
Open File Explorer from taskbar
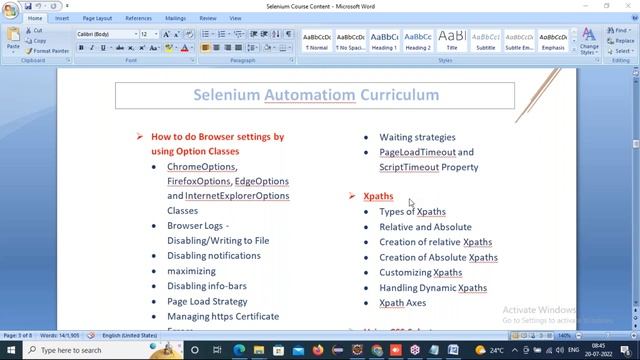259,350
